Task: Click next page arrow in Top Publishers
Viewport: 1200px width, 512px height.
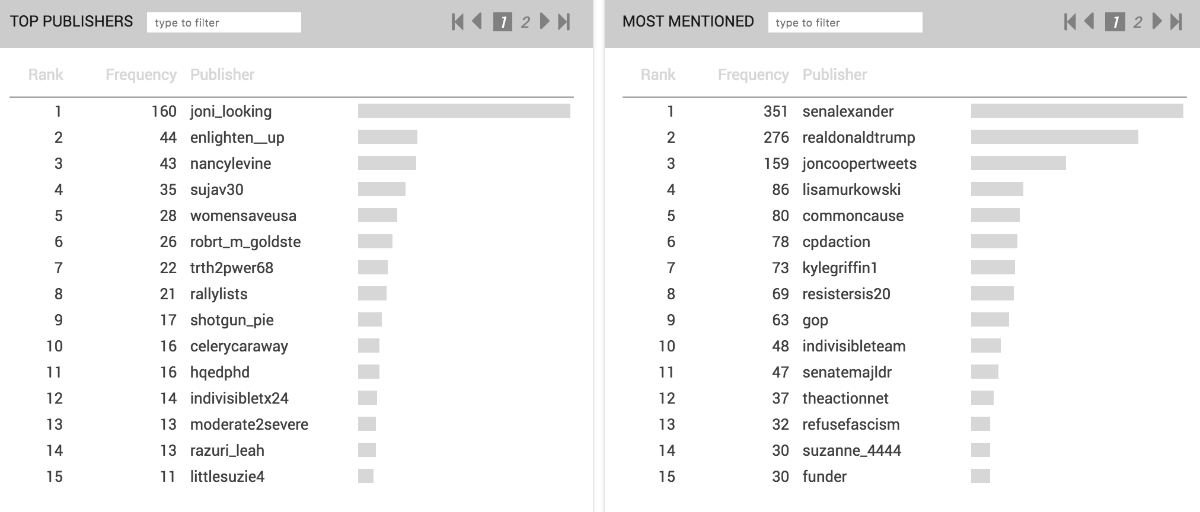Action: click(x=545, y=22)
